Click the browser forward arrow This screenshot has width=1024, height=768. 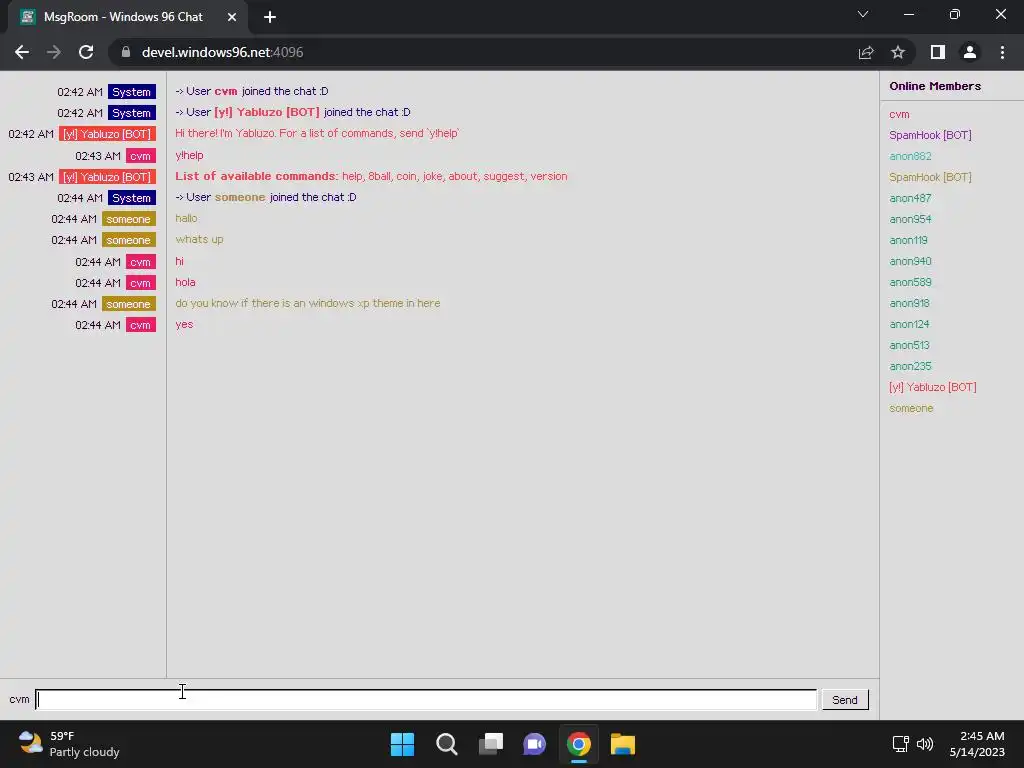pos(54,52)
